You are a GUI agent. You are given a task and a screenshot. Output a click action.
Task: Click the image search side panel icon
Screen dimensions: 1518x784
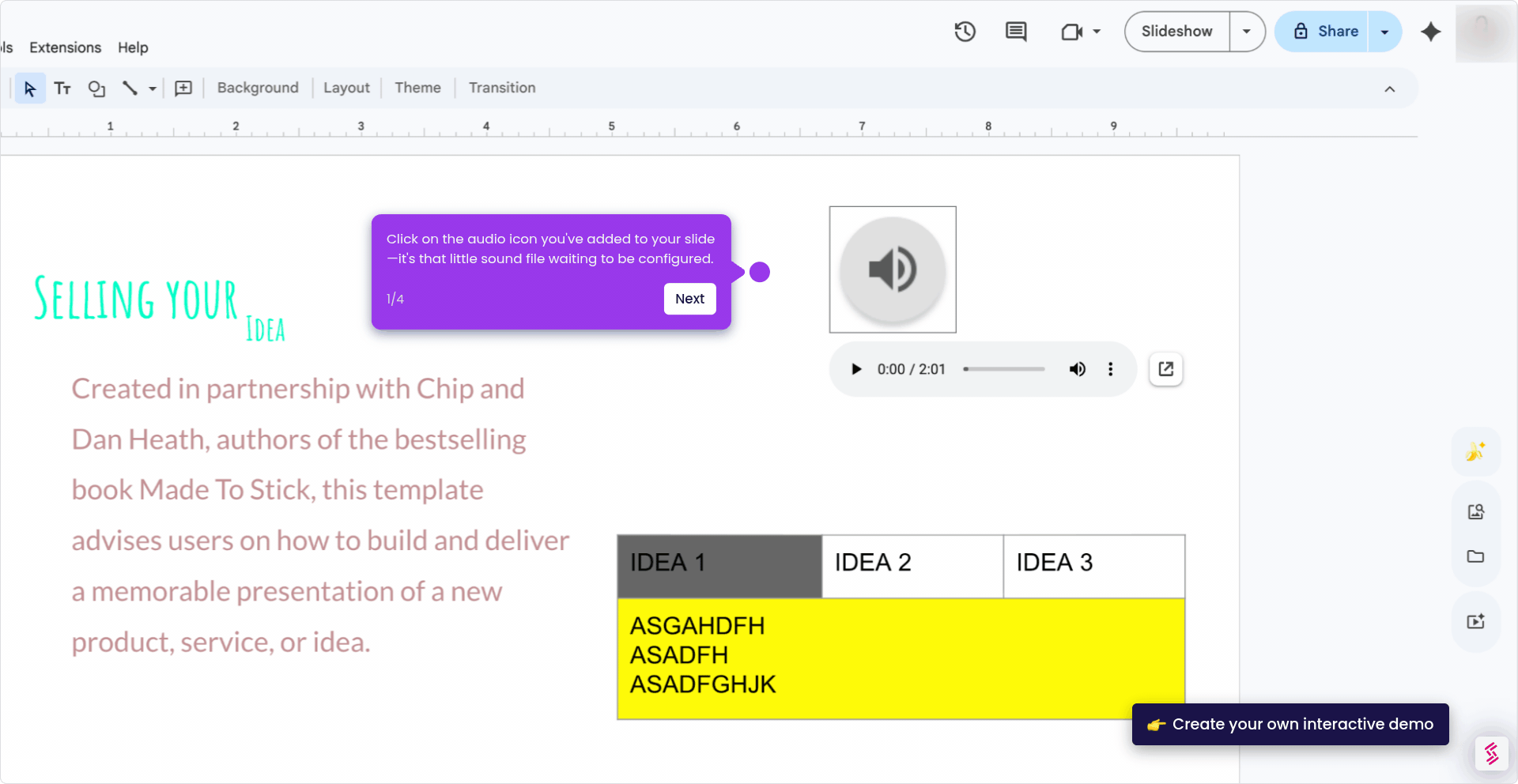click(x=1475, y=512)
